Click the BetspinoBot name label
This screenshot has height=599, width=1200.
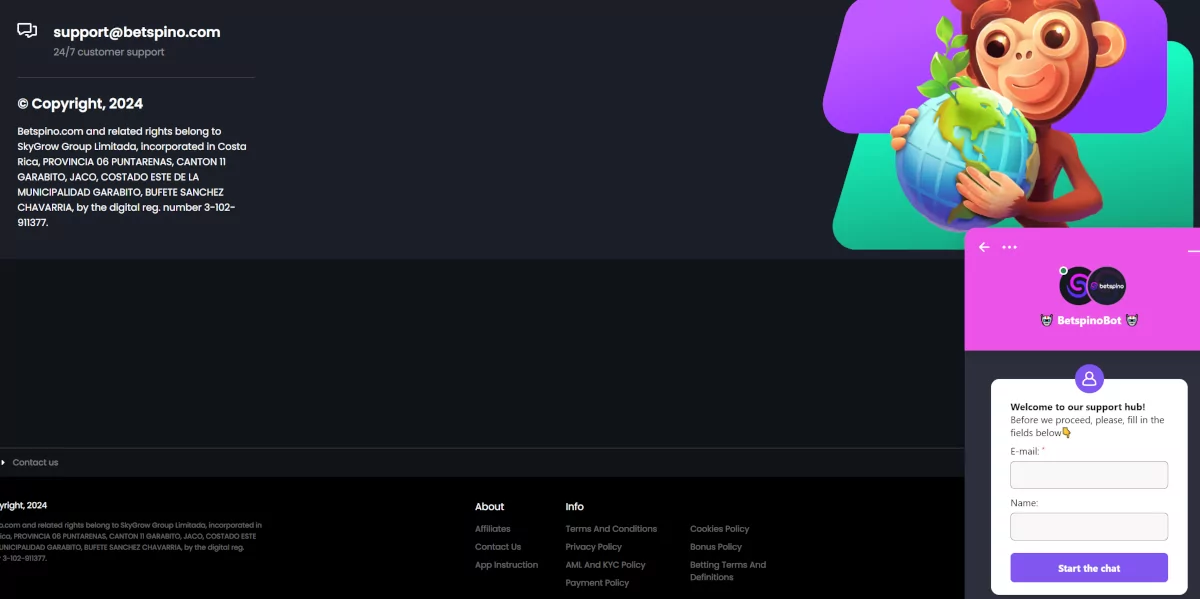coord(1089,321)
